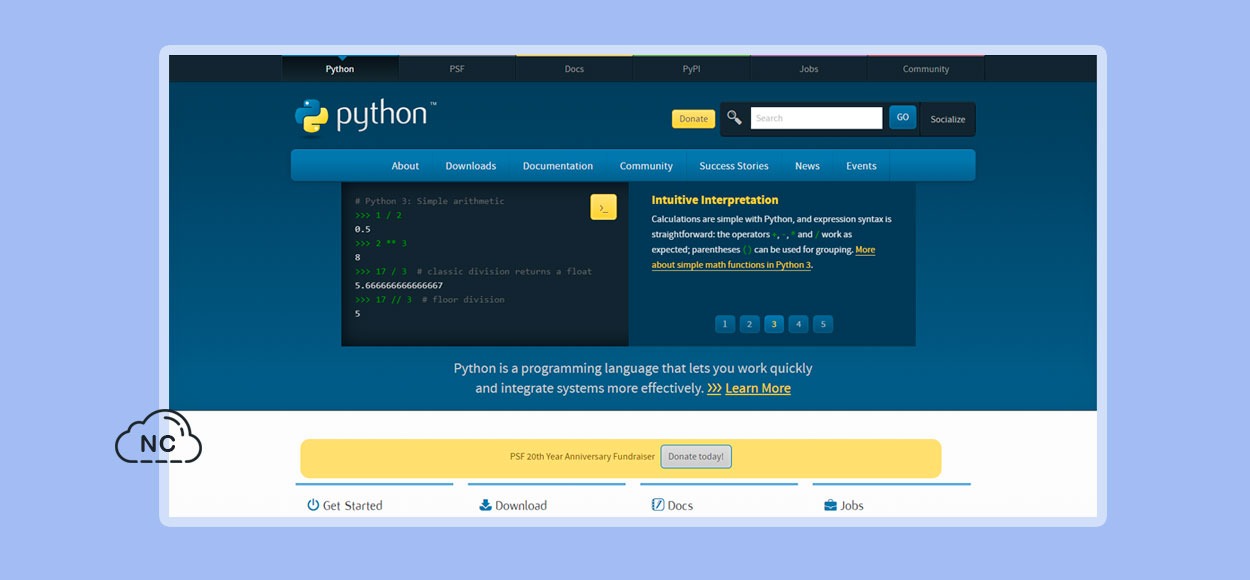Image resolution: width=1250 pixels, height=580 pixels.
Task: Click the '17 // 3' floor division code line
Action: (430, 300)
